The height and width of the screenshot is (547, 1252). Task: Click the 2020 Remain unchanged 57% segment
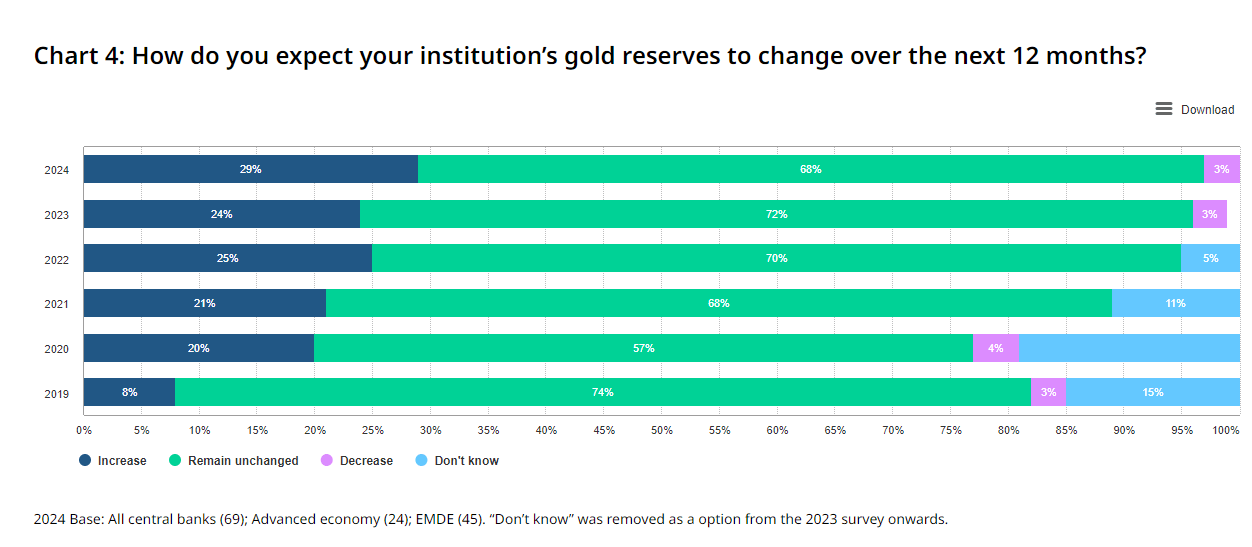pyautogui.click(x=643, y=348)
